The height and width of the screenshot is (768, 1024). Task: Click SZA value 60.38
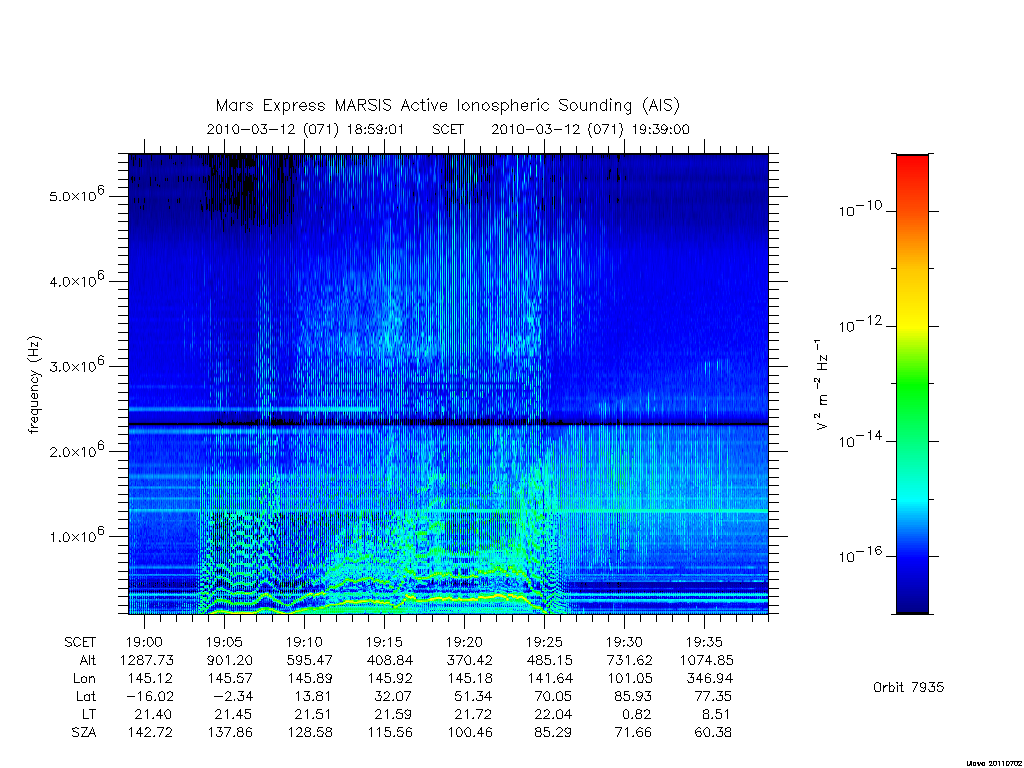(712, 733)
